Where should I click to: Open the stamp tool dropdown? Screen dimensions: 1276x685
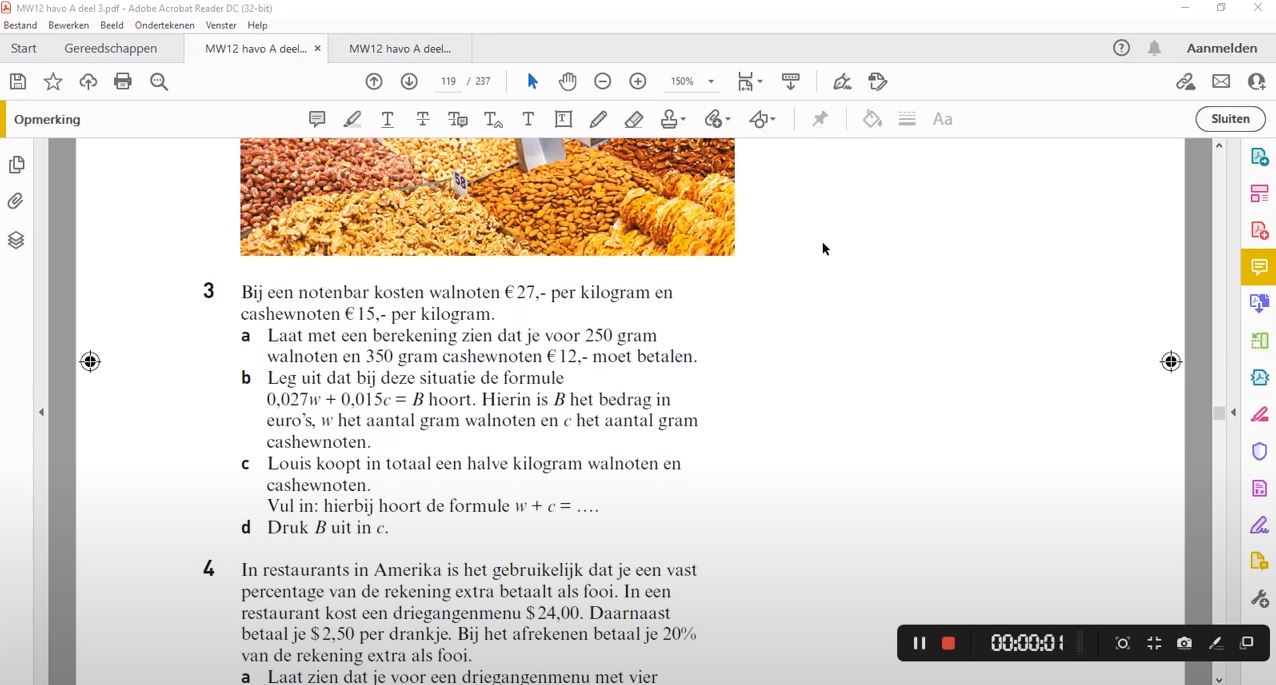(673, 120)
